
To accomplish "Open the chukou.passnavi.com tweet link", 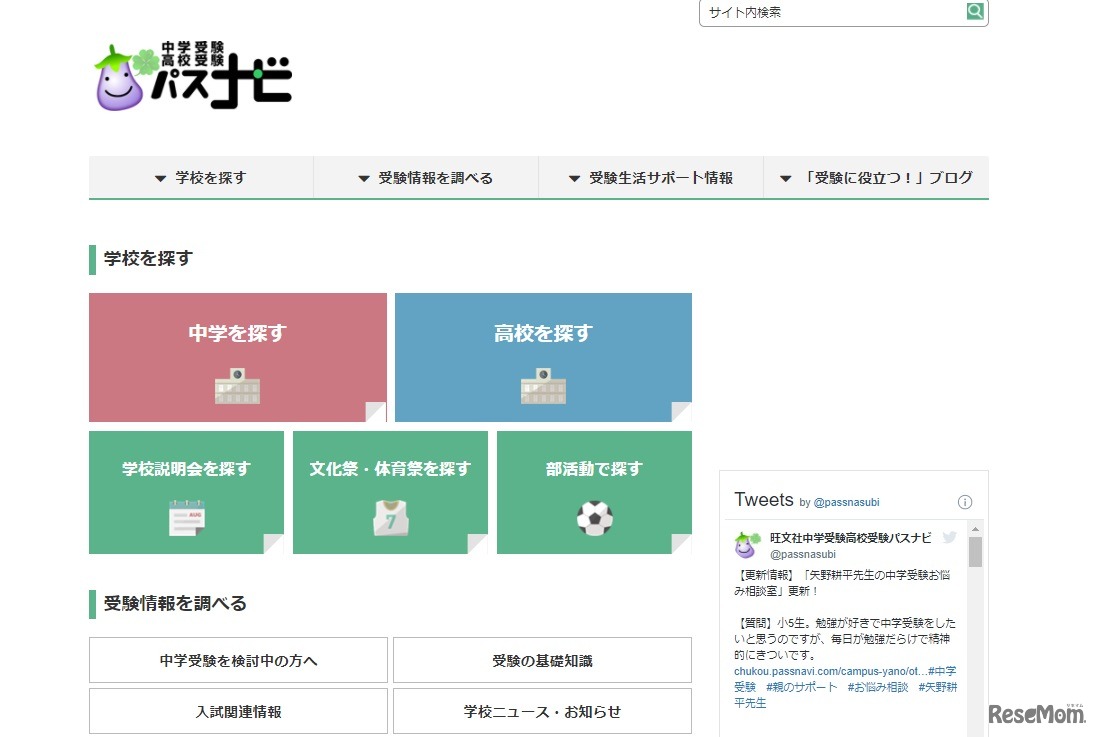I will click(x=830, y=671).
